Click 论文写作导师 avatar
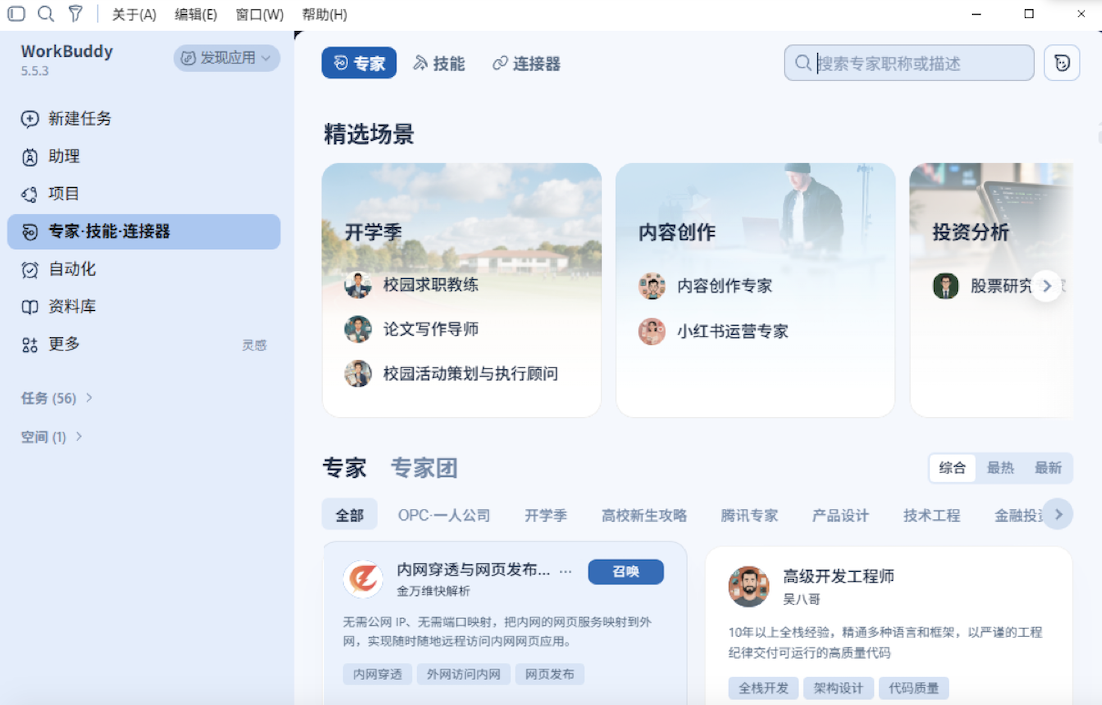1102x705 pixels. pos(358,329)
